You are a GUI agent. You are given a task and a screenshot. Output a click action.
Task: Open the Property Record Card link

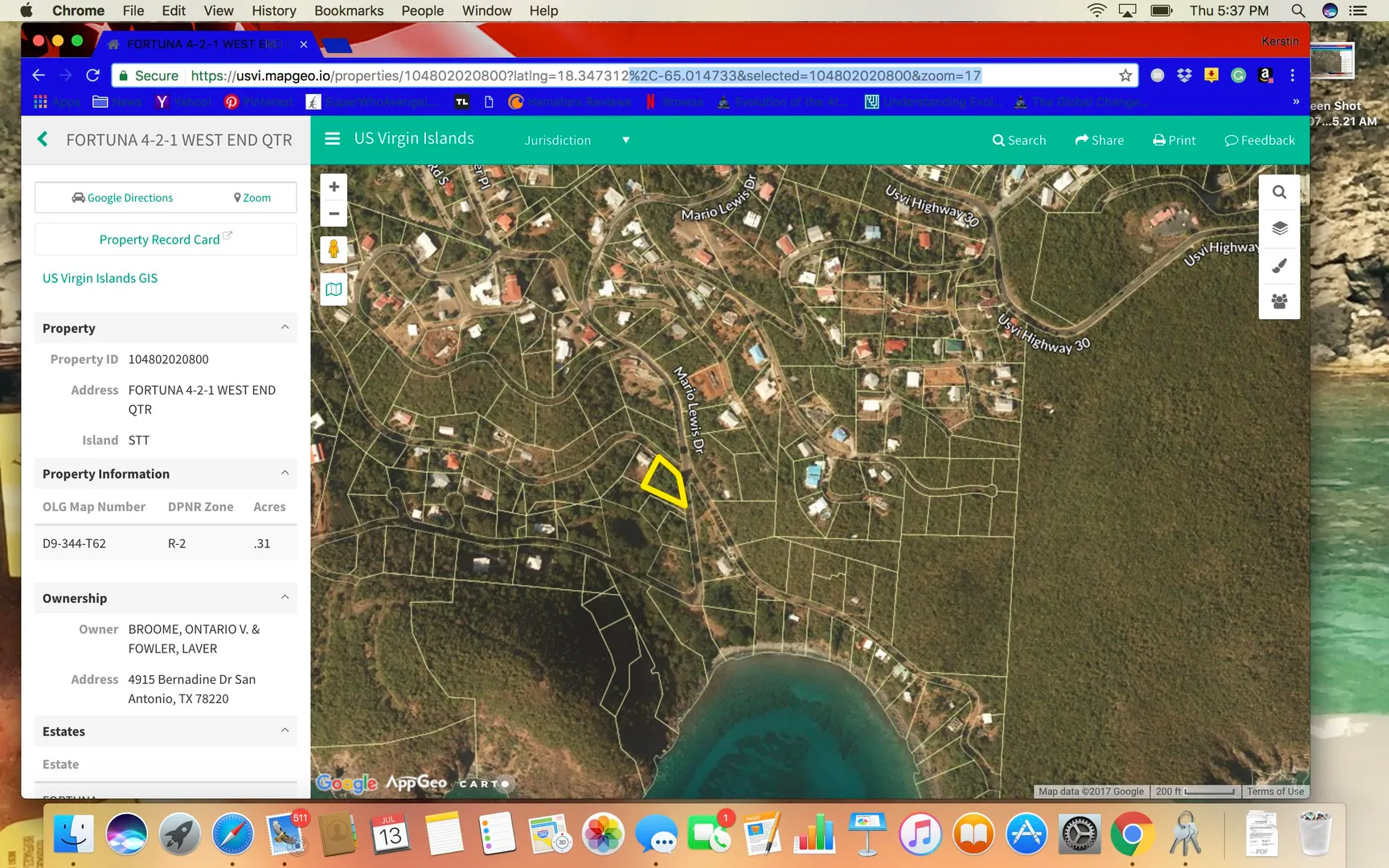coord(159,240)
